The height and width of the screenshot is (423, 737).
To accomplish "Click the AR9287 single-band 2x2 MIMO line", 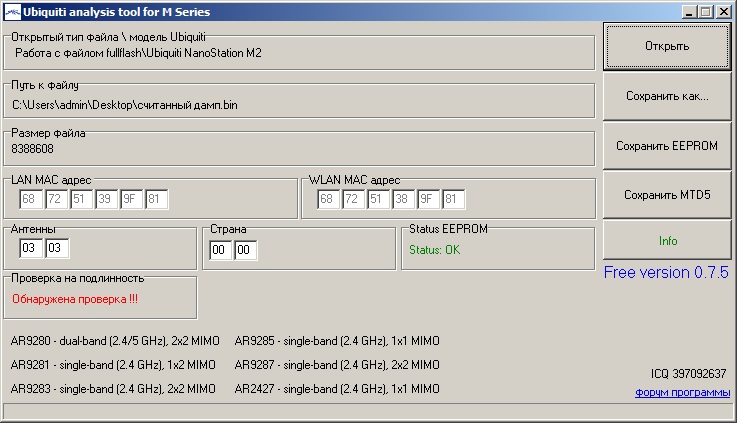I will (337, 365).
